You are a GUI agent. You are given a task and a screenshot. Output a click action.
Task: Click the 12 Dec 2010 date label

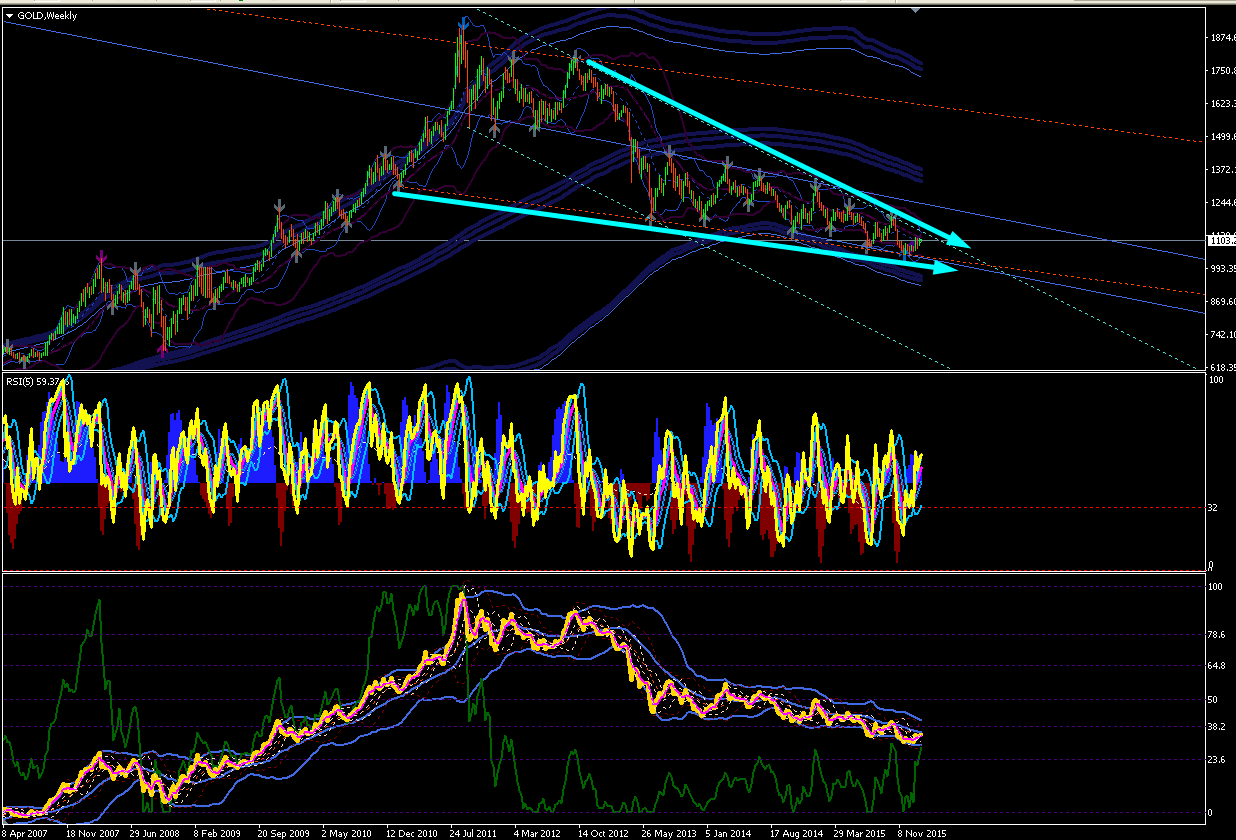(x=414, y=832)
